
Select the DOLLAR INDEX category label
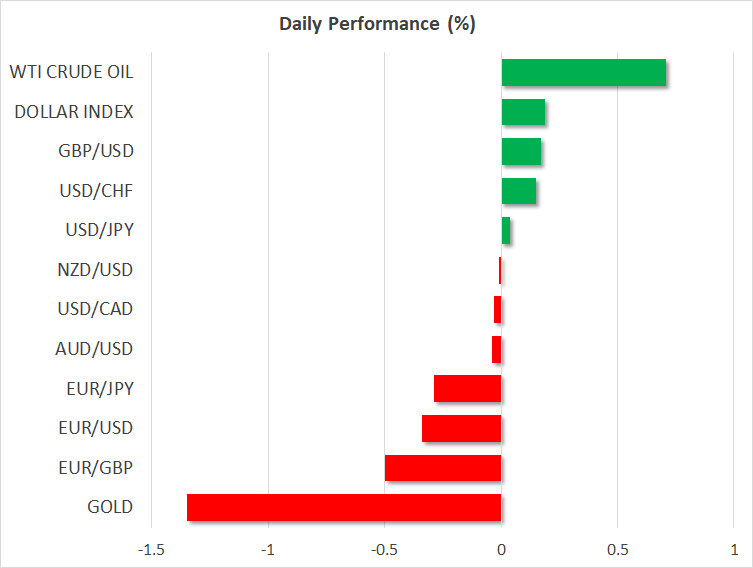(x=74, y=112)
